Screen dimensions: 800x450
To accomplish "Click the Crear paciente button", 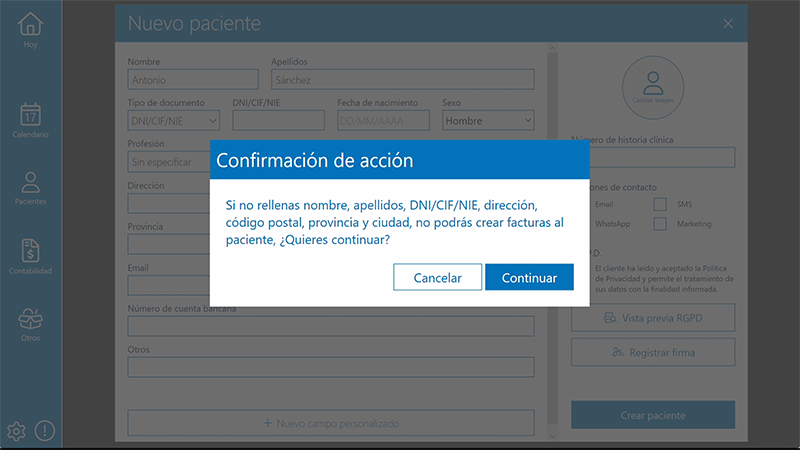I will (x=653, y=415).
